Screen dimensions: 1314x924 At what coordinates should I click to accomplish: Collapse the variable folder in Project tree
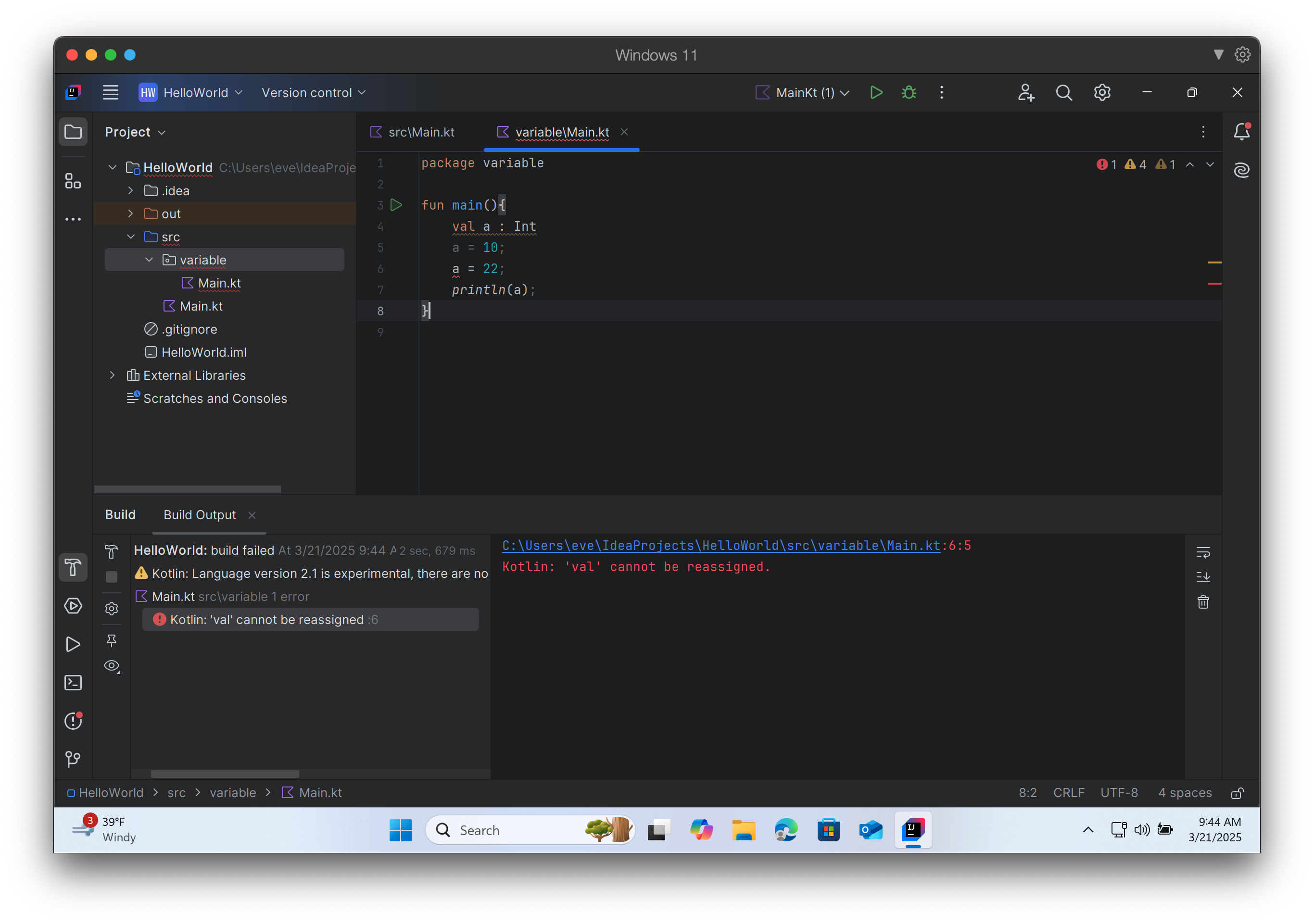[149, 259]
